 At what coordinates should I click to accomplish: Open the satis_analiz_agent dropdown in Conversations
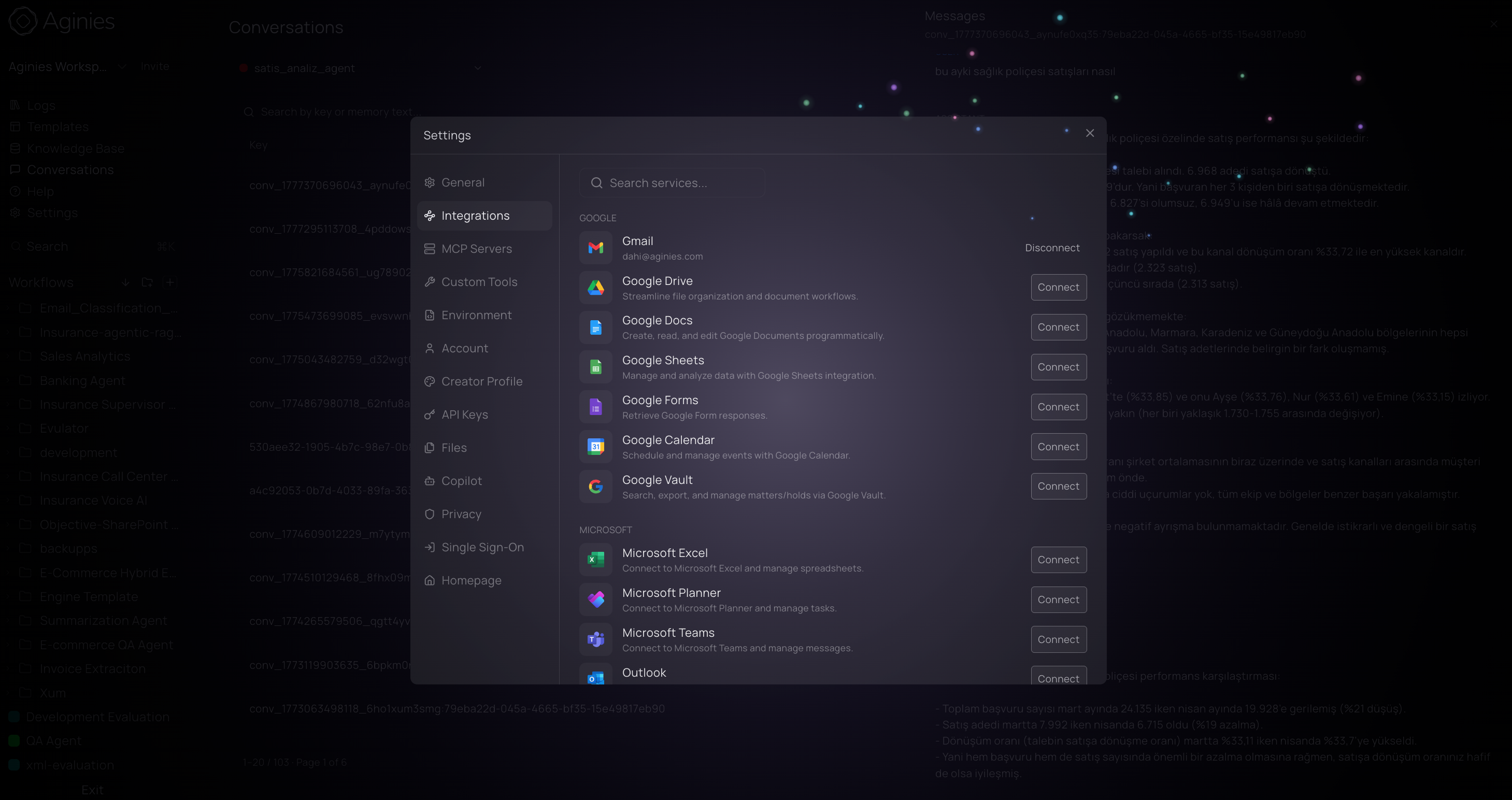(x=361, y=68)
